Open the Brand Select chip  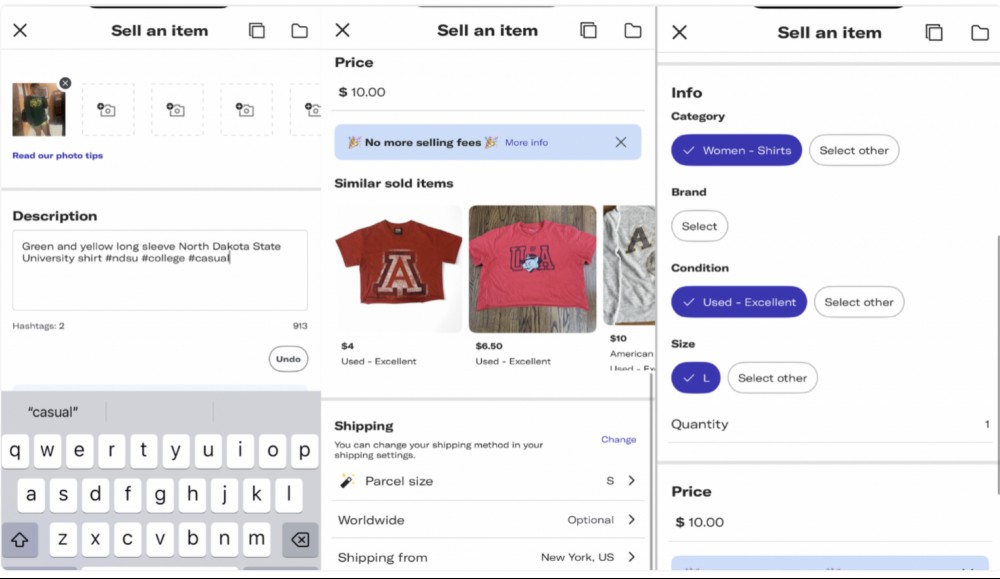point(699,226)
